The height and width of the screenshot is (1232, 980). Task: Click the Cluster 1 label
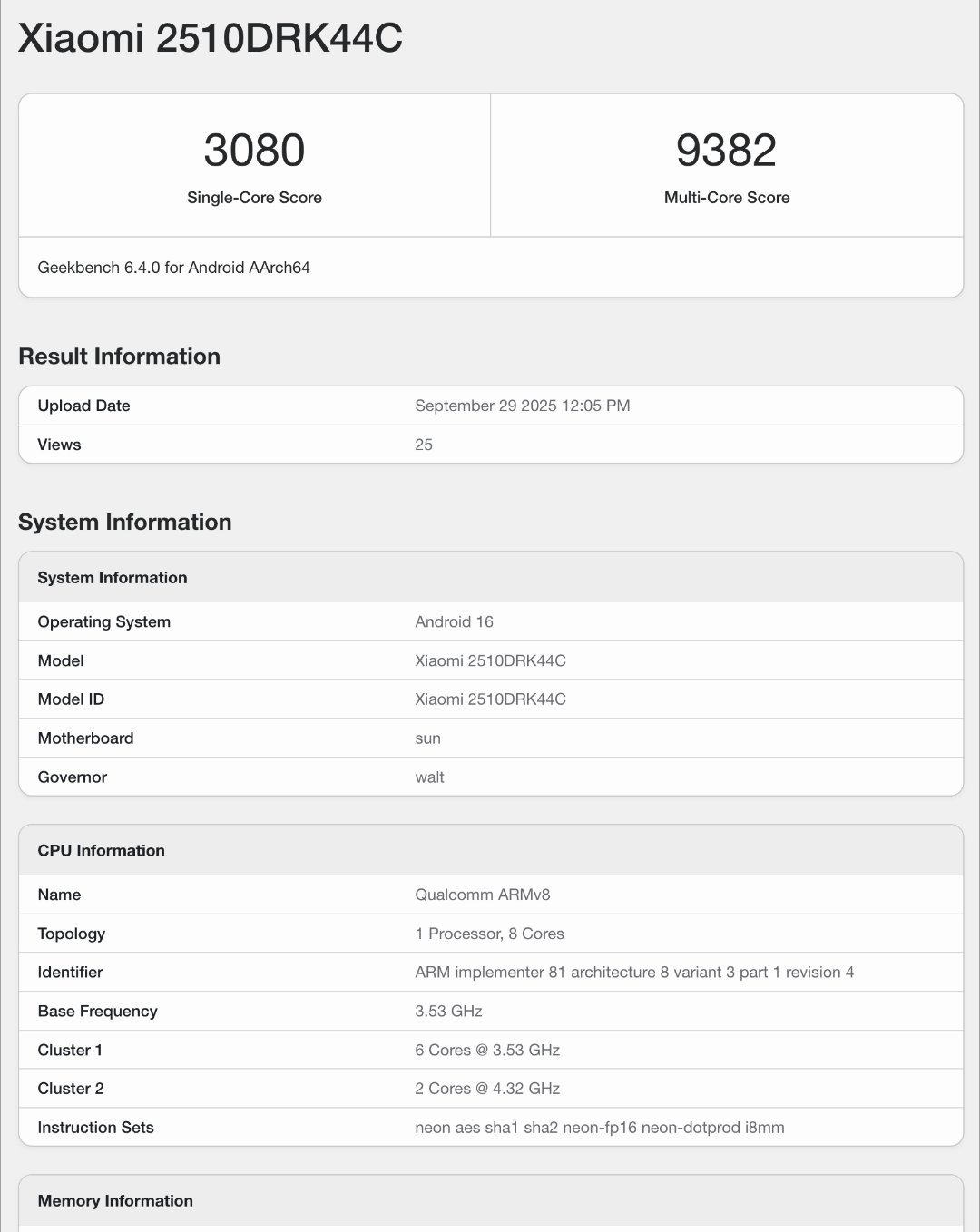pos(70,1051)
